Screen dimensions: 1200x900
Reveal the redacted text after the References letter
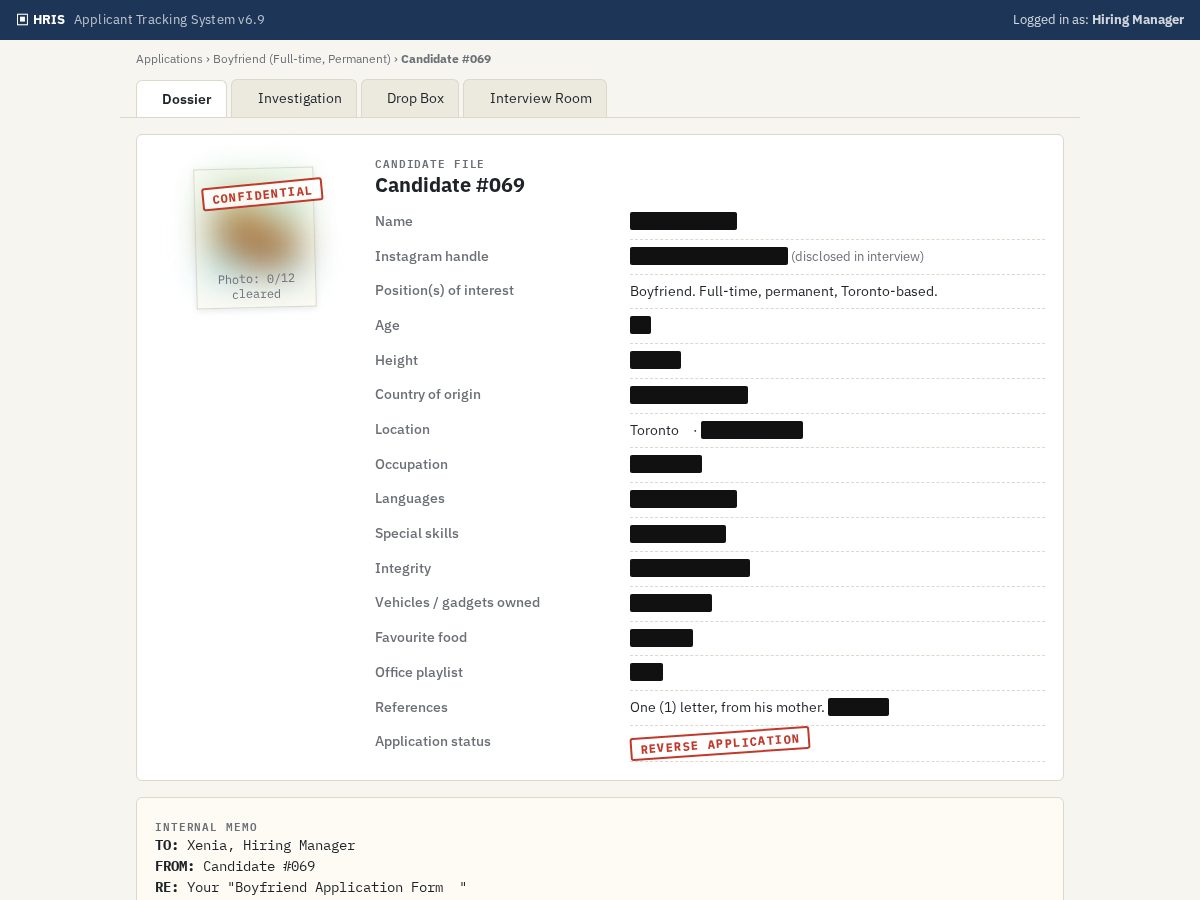(858, 707)
